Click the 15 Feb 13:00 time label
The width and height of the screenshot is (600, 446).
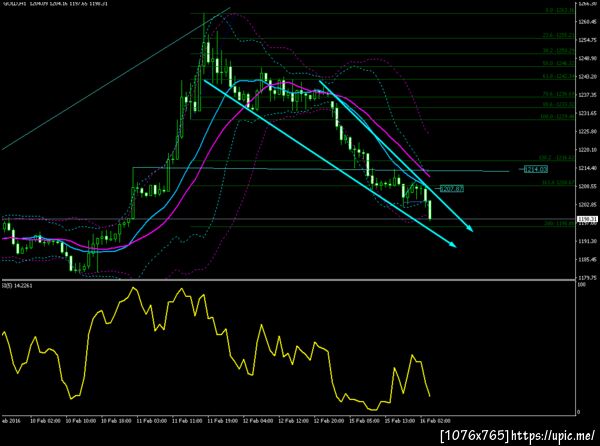(400, 421)
